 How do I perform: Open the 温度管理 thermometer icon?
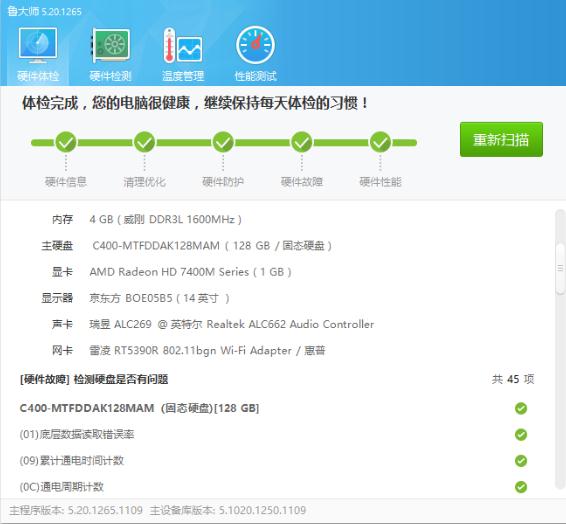(x=183, y=45)
